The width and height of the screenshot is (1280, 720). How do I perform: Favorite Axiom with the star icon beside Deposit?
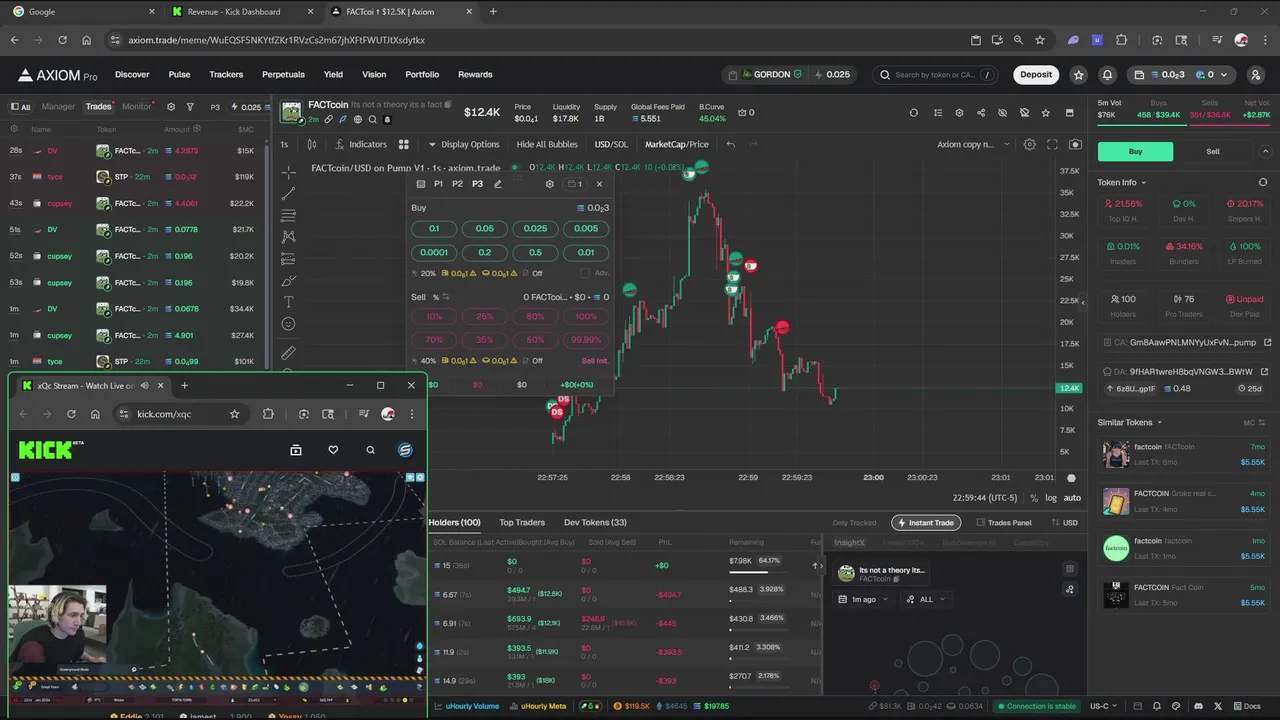click(x=1078, y=75)
